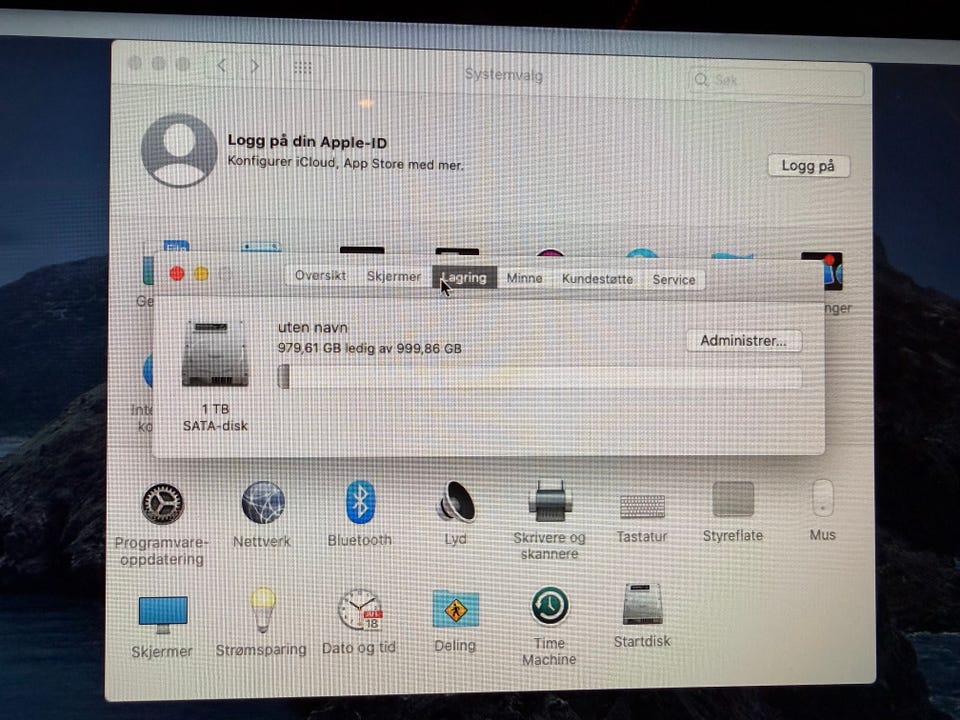Select the Lagring tab
960x720 pixels.
tap(465, 277)
